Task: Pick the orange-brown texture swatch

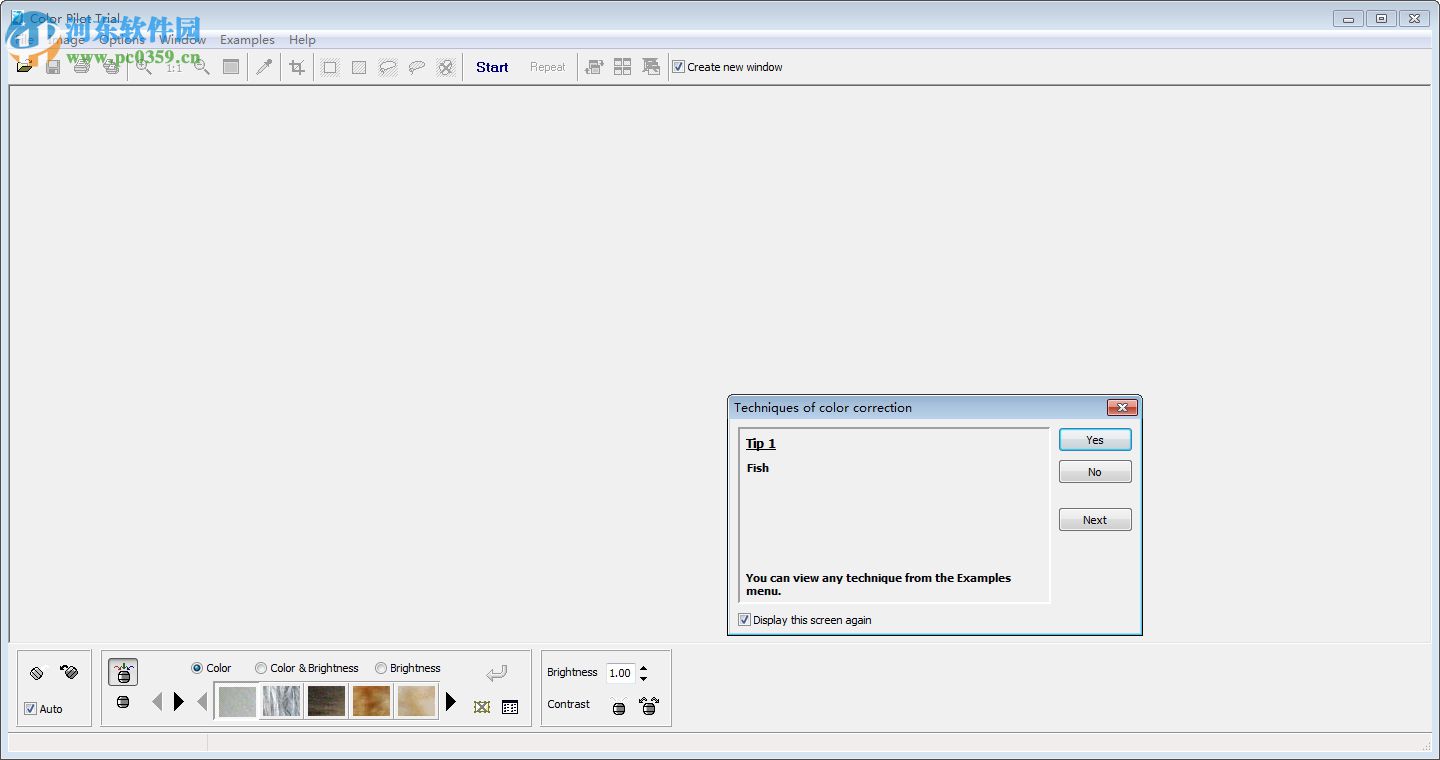Action: 371,701
